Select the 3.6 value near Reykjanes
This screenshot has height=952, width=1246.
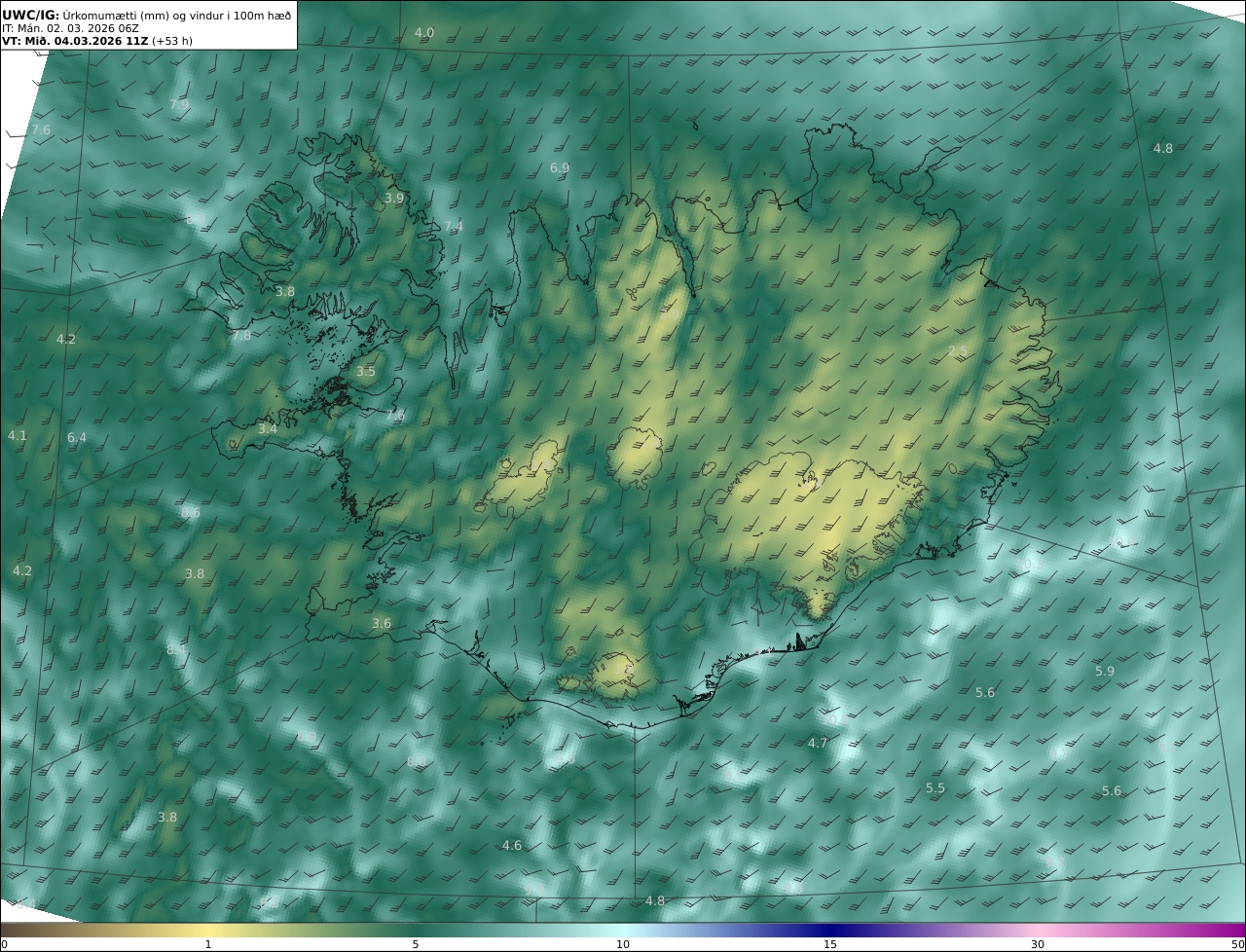[382, 623]
